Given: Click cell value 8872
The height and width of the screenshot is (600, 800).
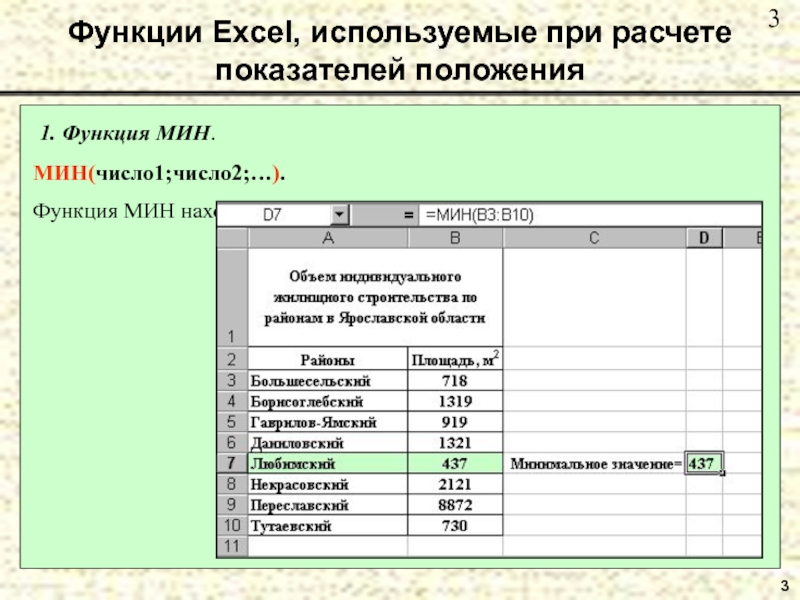Looking at the screenshot, I should pyautogui.click(x=455, y=505).
